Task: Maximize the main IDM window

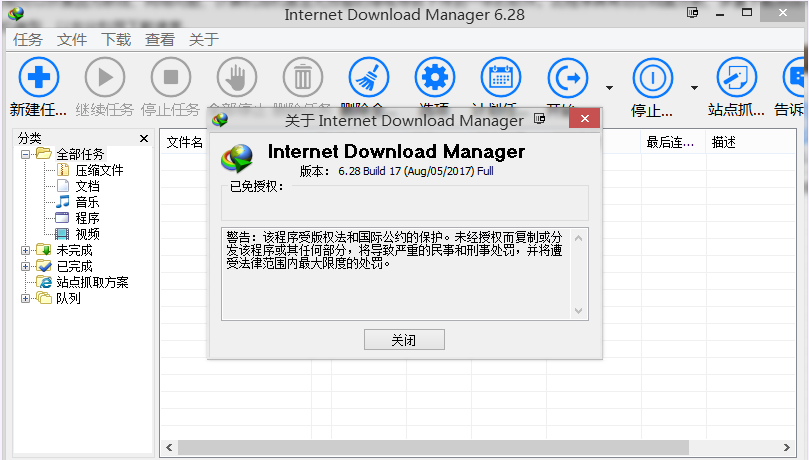Action: (747, 12)
